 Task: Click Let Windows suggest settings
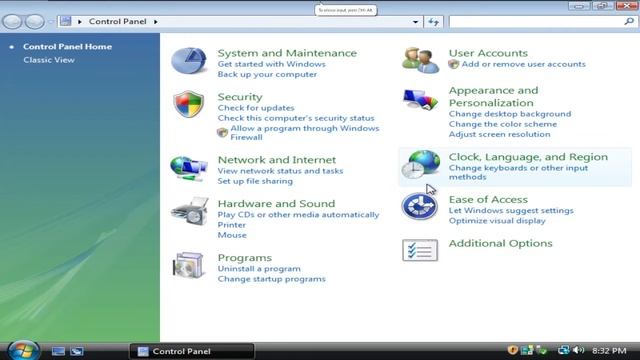point(511,211)
